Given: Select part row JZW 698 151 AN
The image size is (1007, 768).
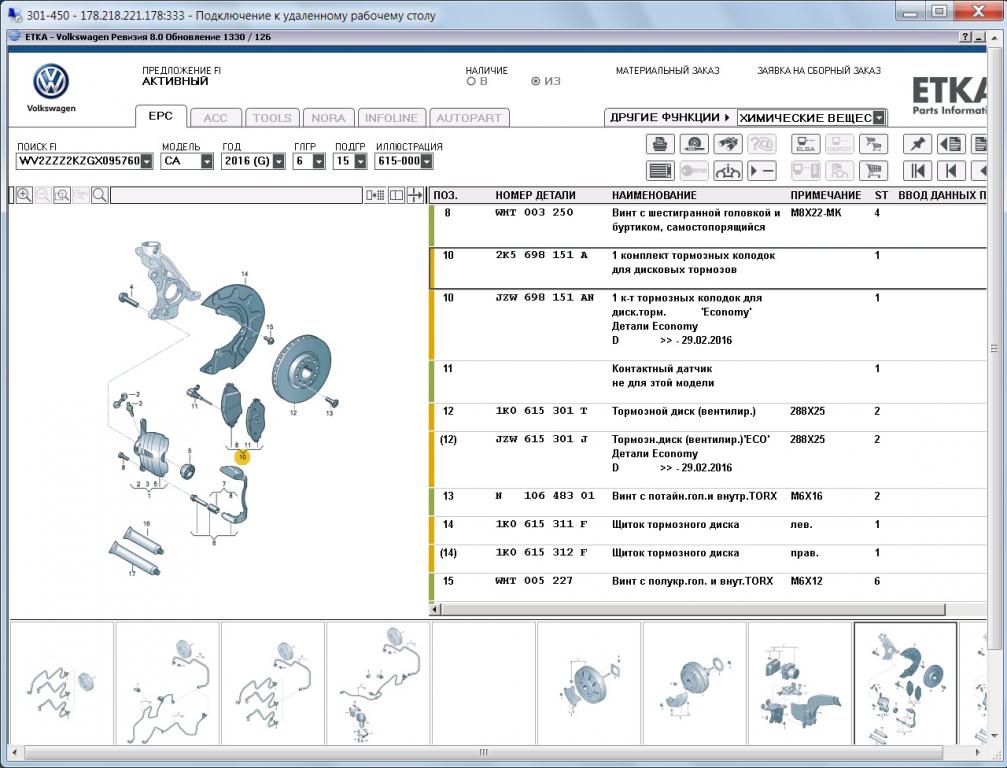Looking at the screenshot, I should (708, 325).
